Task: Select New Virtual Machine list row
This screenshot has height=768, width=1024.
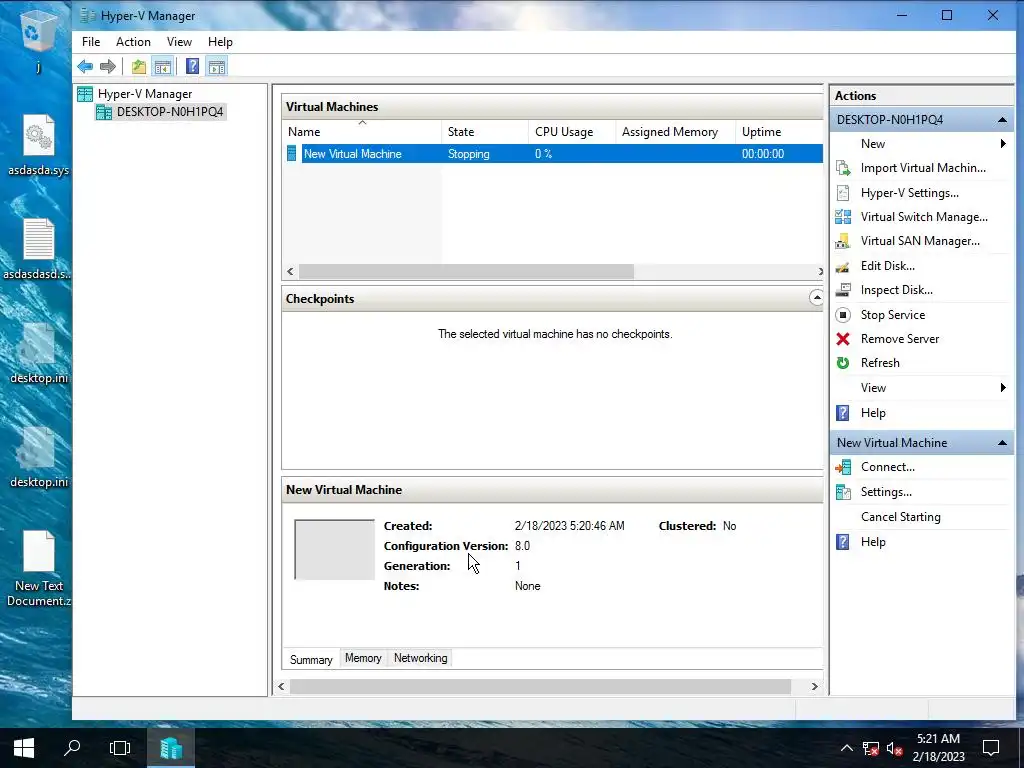Action: point(553,154)
